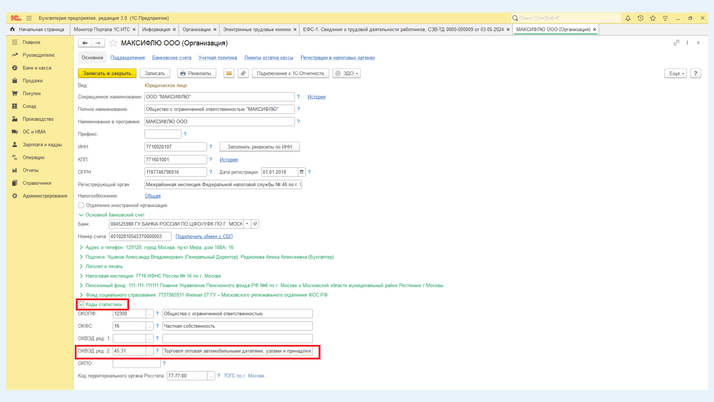Click help question mark next to ИНН
Image resolution: width=714 pixels, height=402 pixels.
point(211,147)
